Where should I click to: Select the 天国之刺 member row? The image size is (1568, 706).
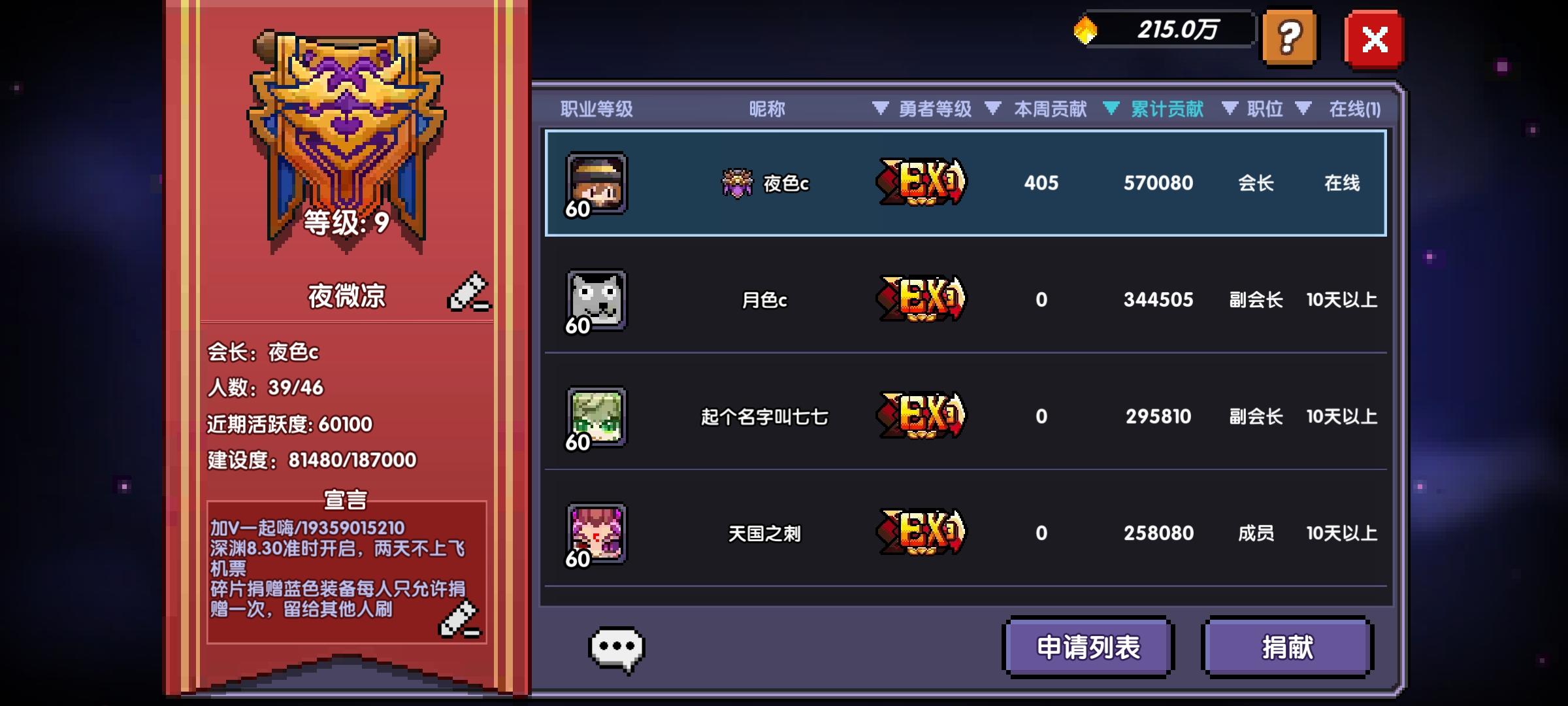click(966, 533)
